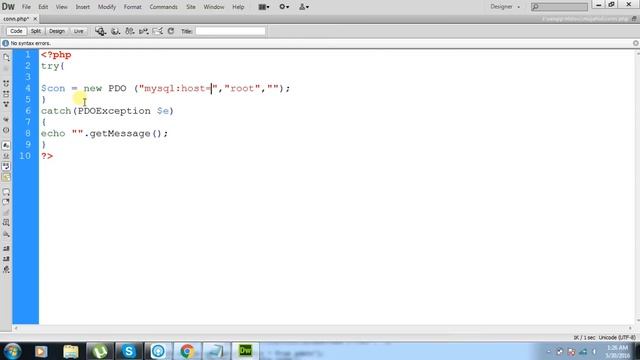Toggle Highlight Invalid Code option
Screen dimensions: 640x360
point(6,156)
